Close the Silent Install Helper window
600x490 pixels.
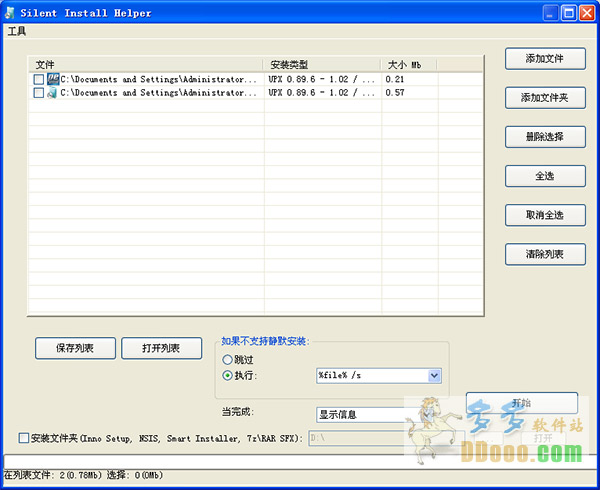pyautogui.click(x=587, y=13)
